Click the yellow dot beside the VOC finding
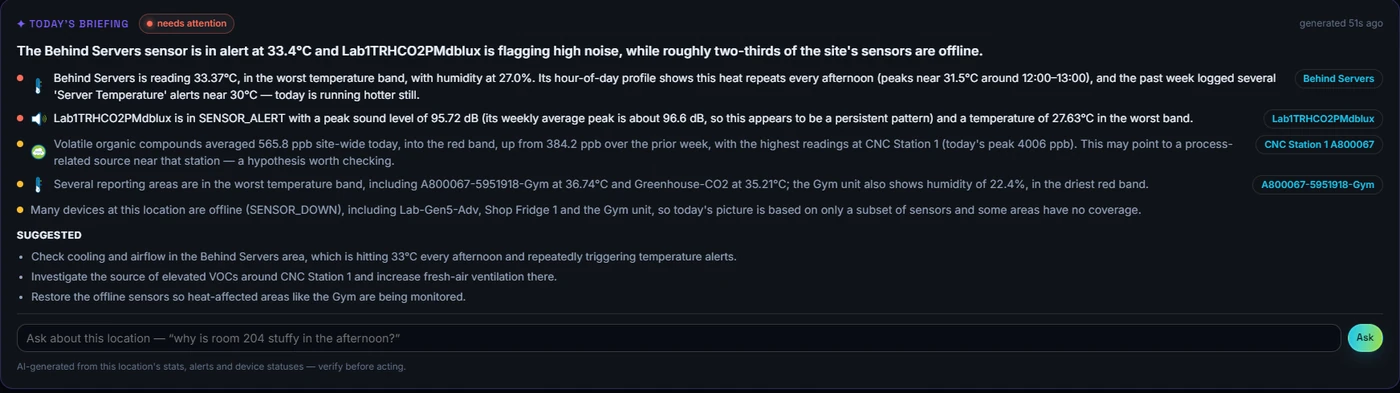This screenshot has height=393, width=1400. click(20, 143)
